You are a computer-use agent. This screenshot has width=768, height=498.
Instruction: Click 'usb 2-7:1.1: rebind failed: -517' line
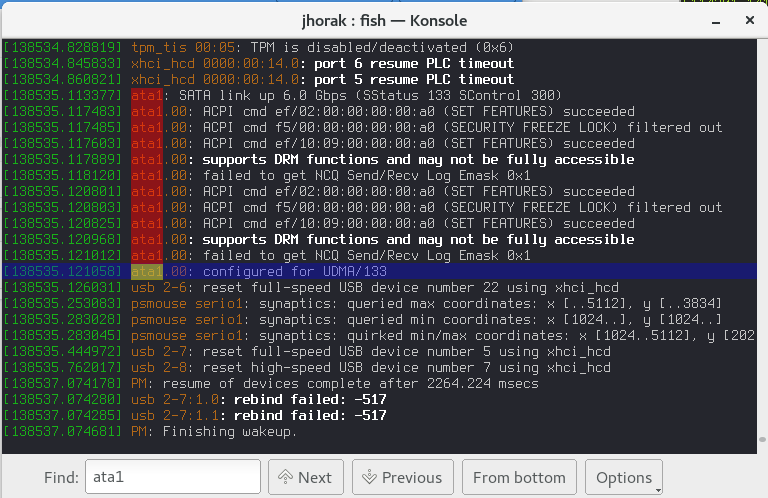click(195, 415)
